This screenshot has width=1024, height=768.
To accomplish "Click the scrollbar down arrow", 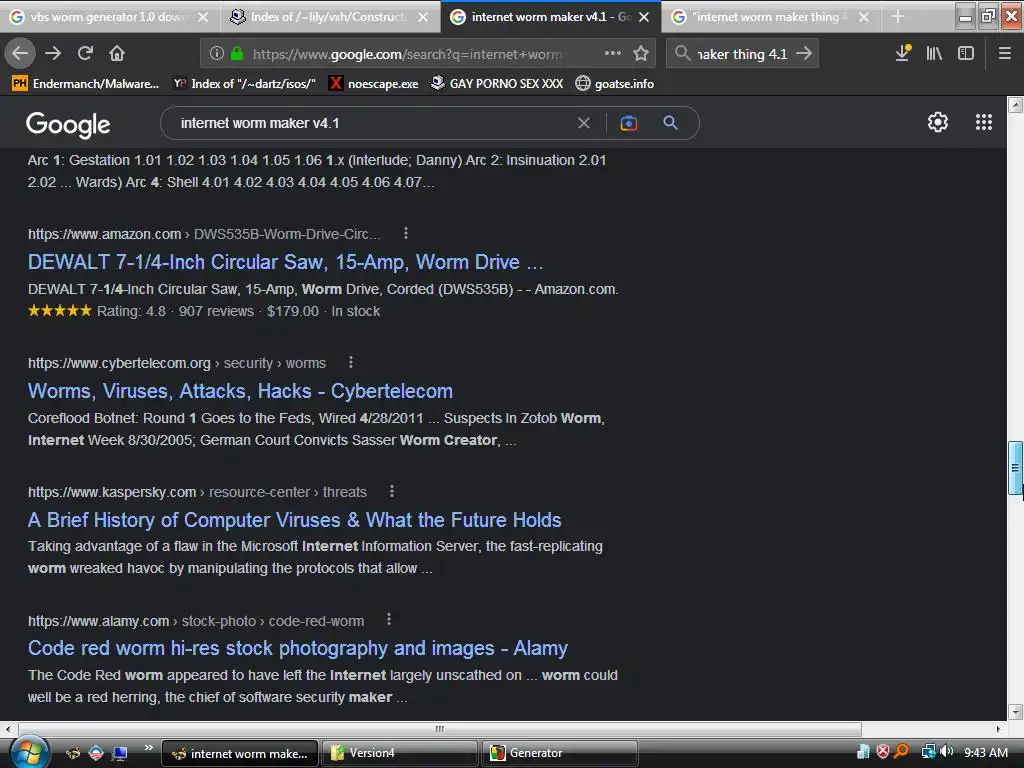I will pos(1015,712).
